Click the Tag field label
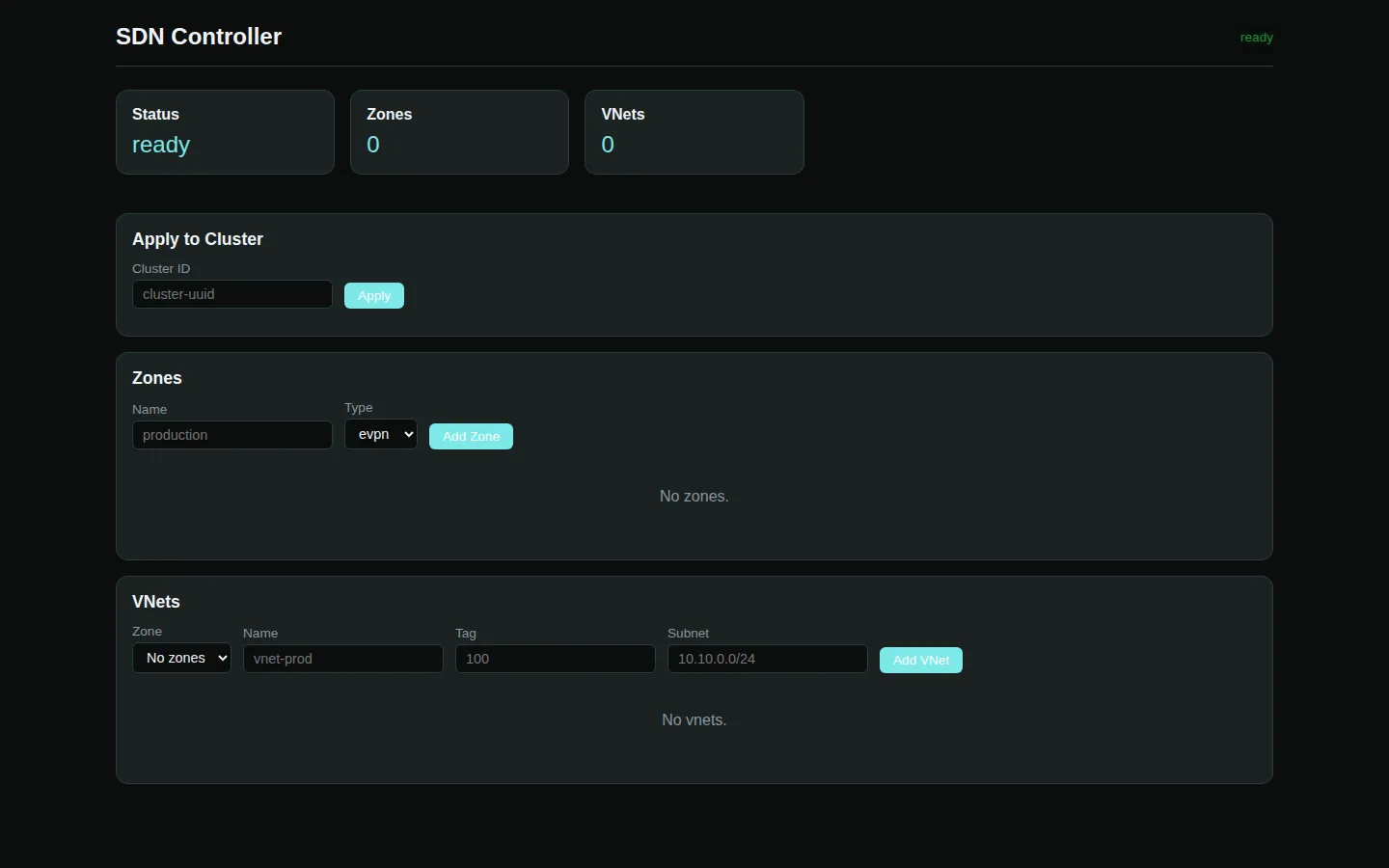The width and height of the screenshot is (1389, 868). [x=466, y=633]
